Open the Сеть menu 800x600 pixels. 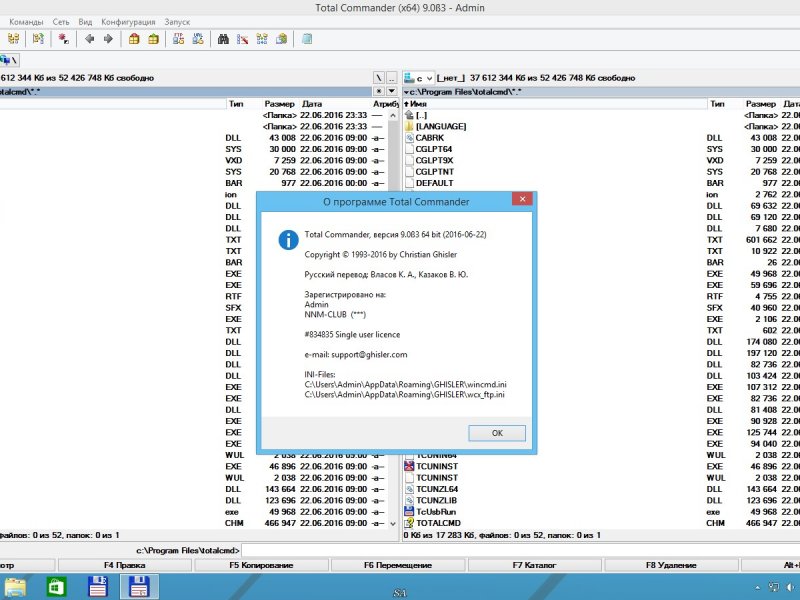pos(61,22)
